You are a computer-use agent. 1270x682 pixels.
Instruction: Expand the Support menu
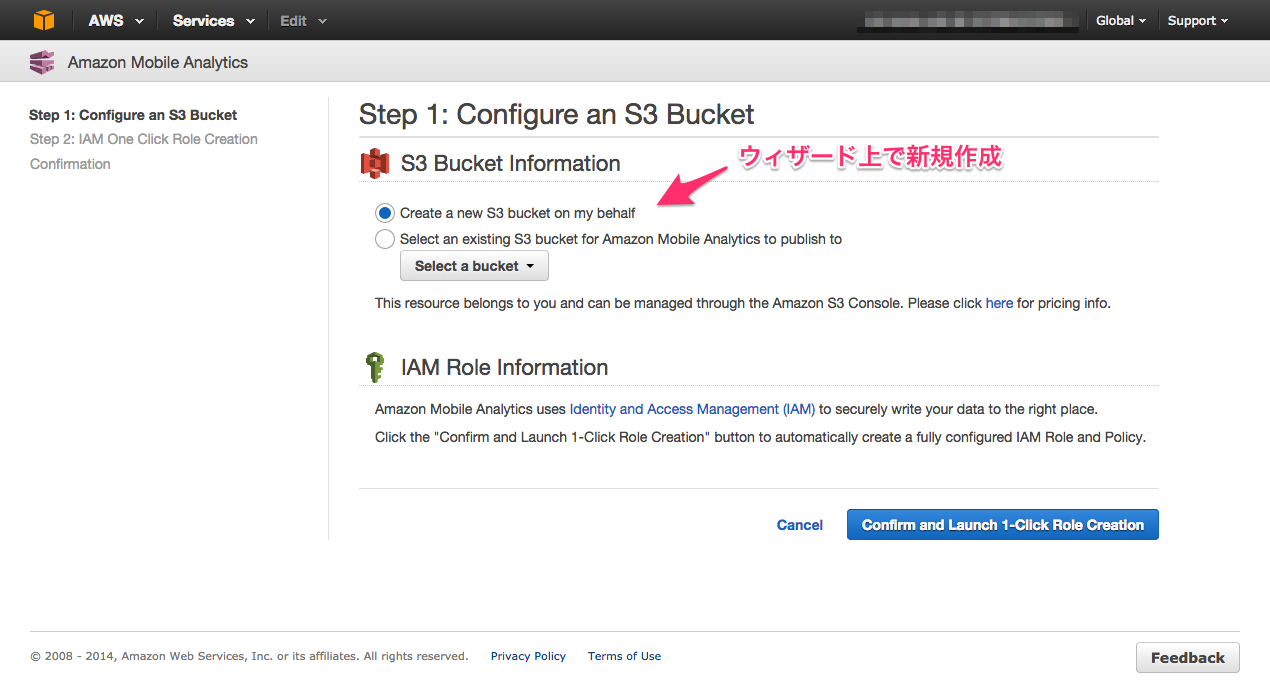coord(1197,20)
